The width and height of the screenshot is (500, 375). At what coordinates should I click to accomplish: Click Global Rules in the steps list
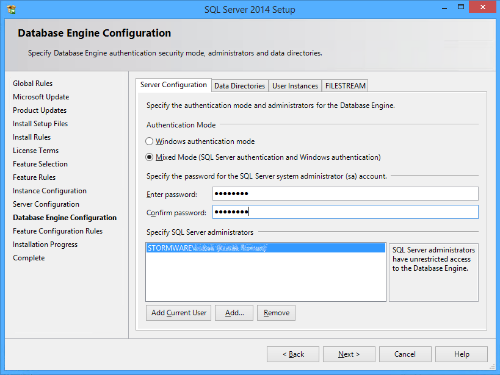(x=33, y=83)
